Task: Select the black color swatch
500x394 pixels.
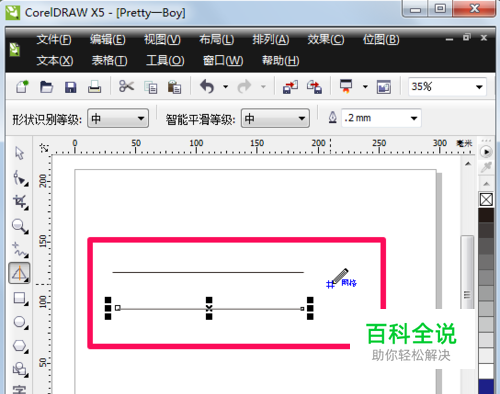Action: 486,215
